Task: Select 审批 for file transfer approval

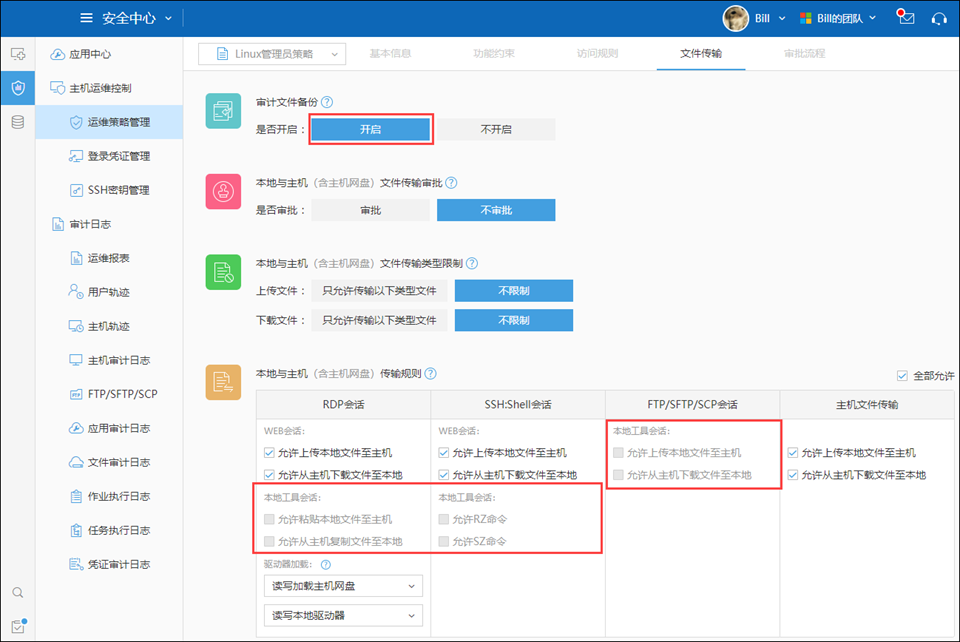Action: click(370, 210)
